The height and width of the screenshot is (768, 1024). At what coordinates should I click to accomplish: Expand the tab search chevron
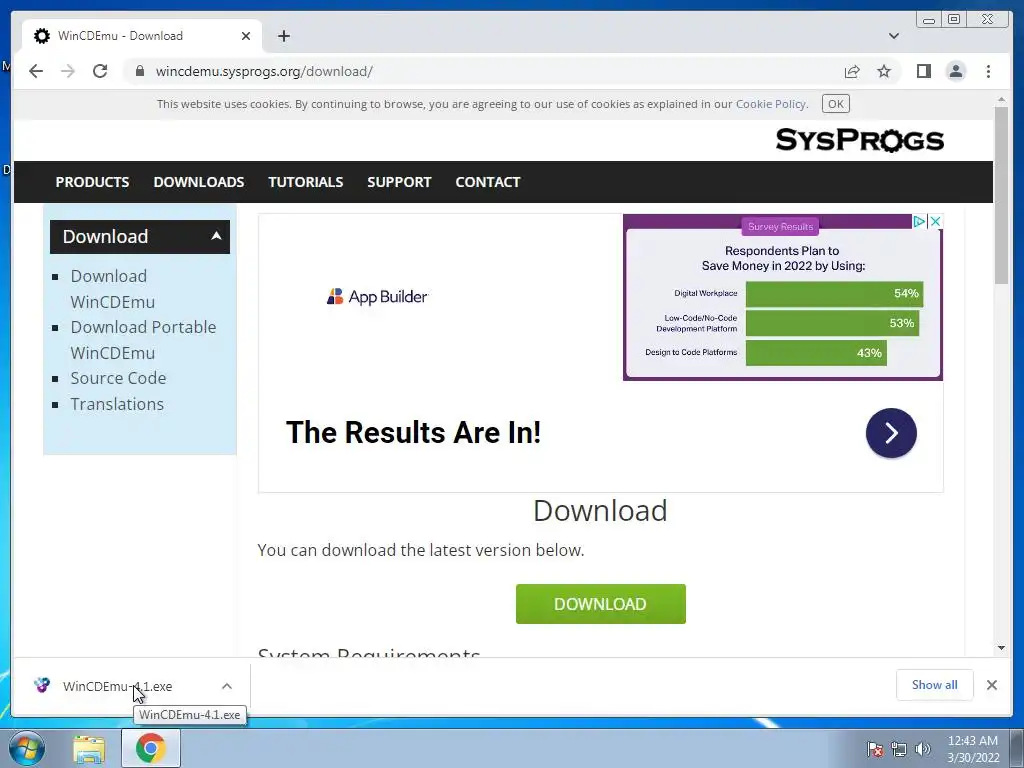893,36
